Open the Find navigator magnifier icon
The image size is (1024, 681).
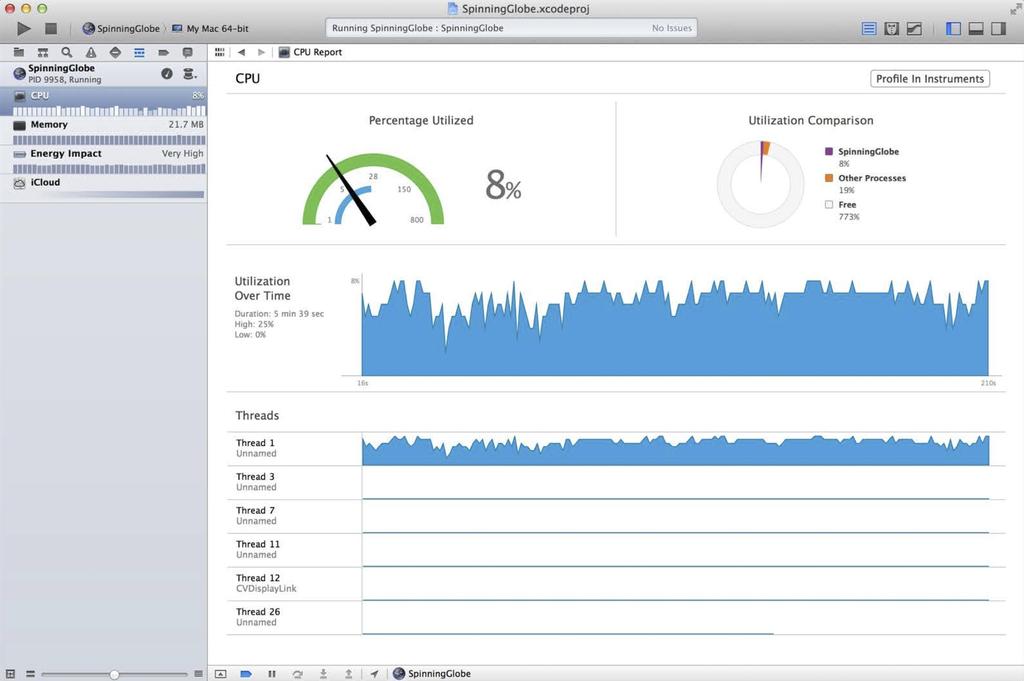pos(67,52)
